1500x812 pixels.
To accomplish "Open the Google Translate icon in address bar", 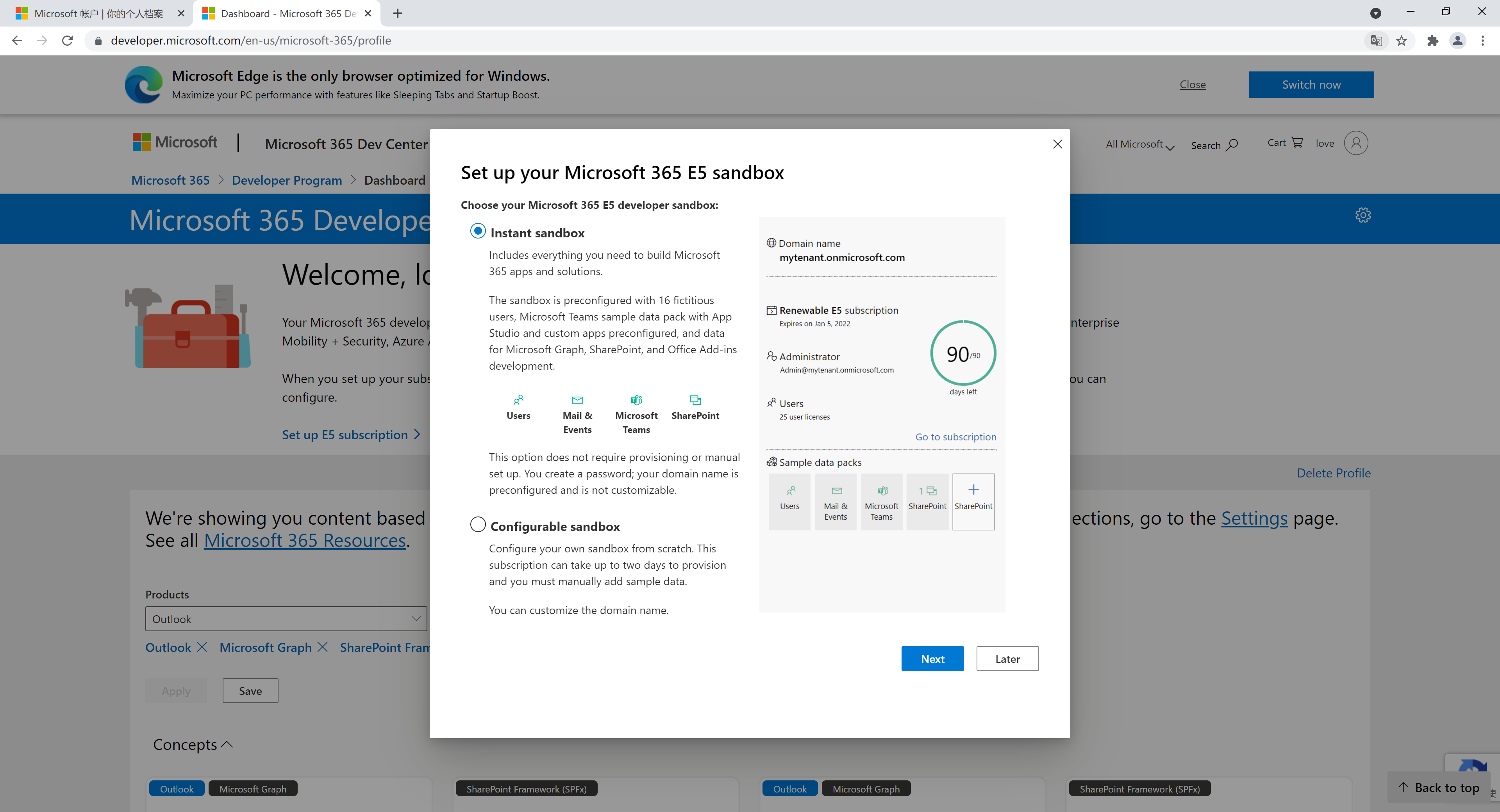I will pos(1376,40).
